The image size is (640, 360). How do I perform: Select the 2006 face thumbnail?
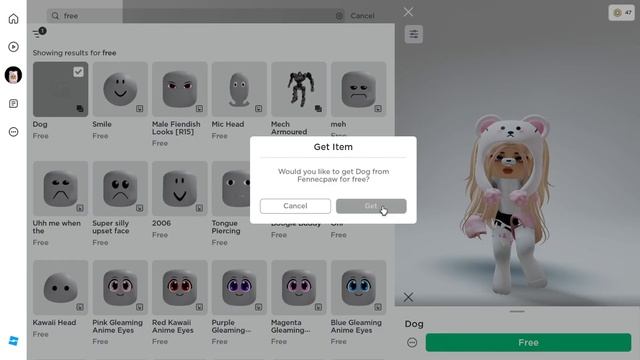(180, 189)
